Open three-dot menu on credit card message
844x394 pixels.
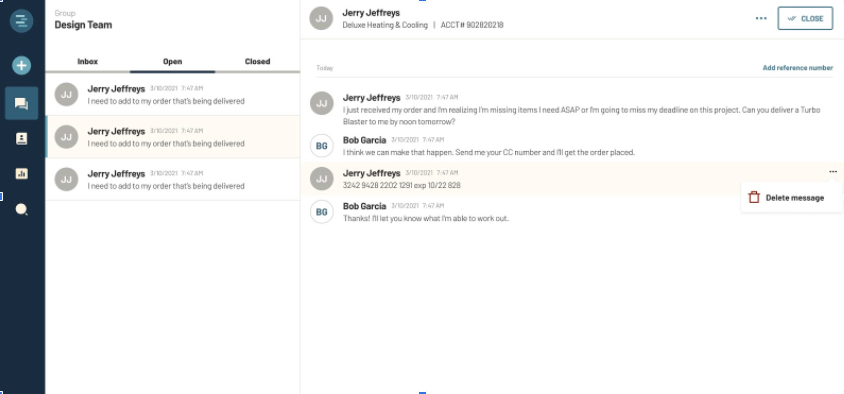click(833, 172)
